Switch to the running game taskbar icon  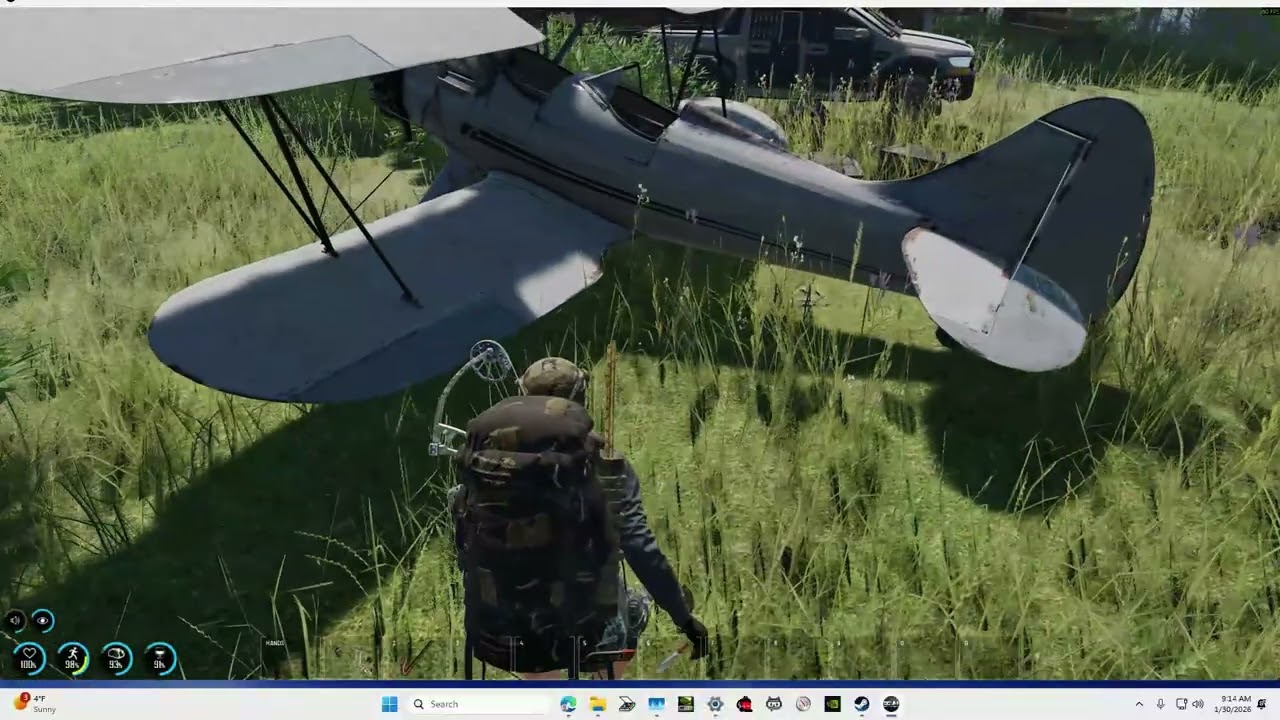[891, 704]
